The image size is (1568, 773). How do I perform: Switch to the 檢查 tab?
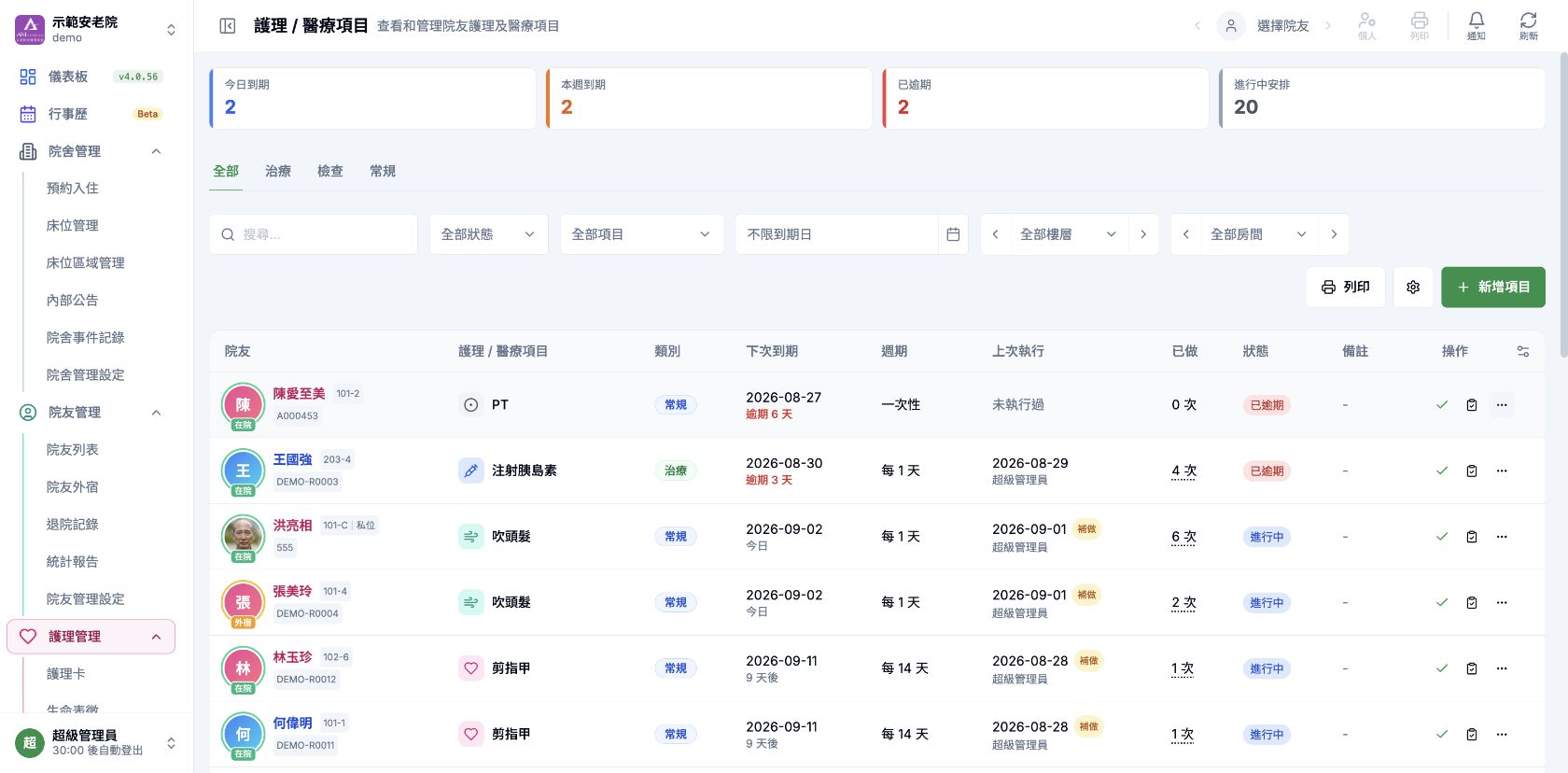(330, 172)
